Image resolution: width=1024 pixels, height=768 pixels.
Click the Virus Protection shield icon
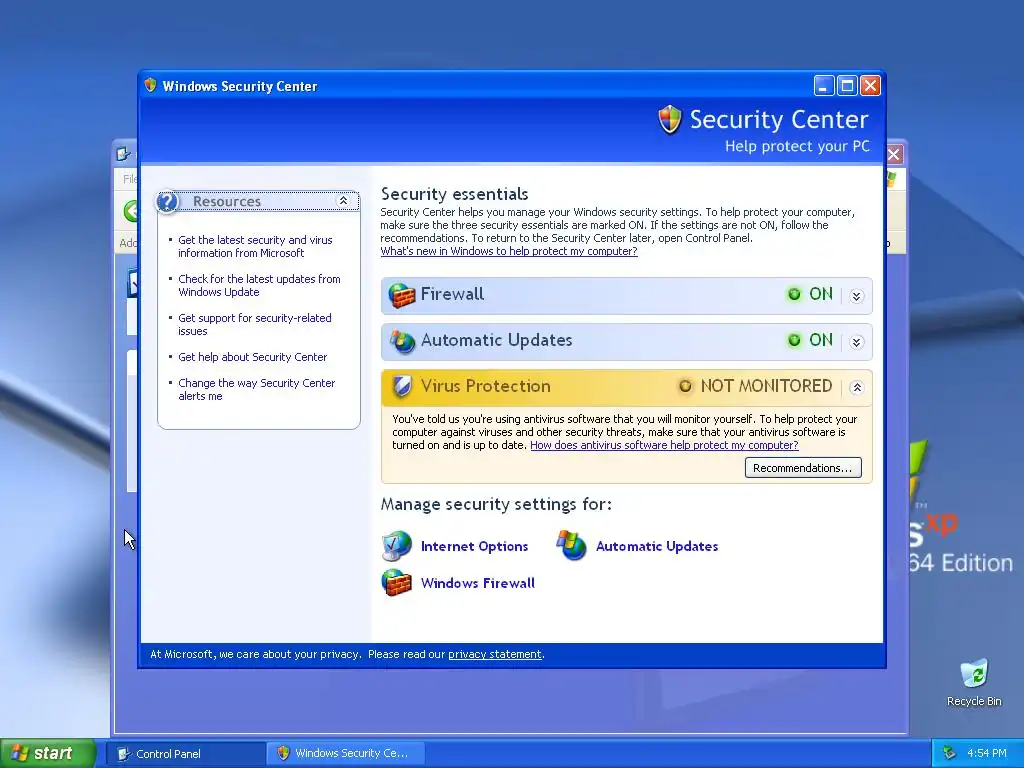(402, 387)
